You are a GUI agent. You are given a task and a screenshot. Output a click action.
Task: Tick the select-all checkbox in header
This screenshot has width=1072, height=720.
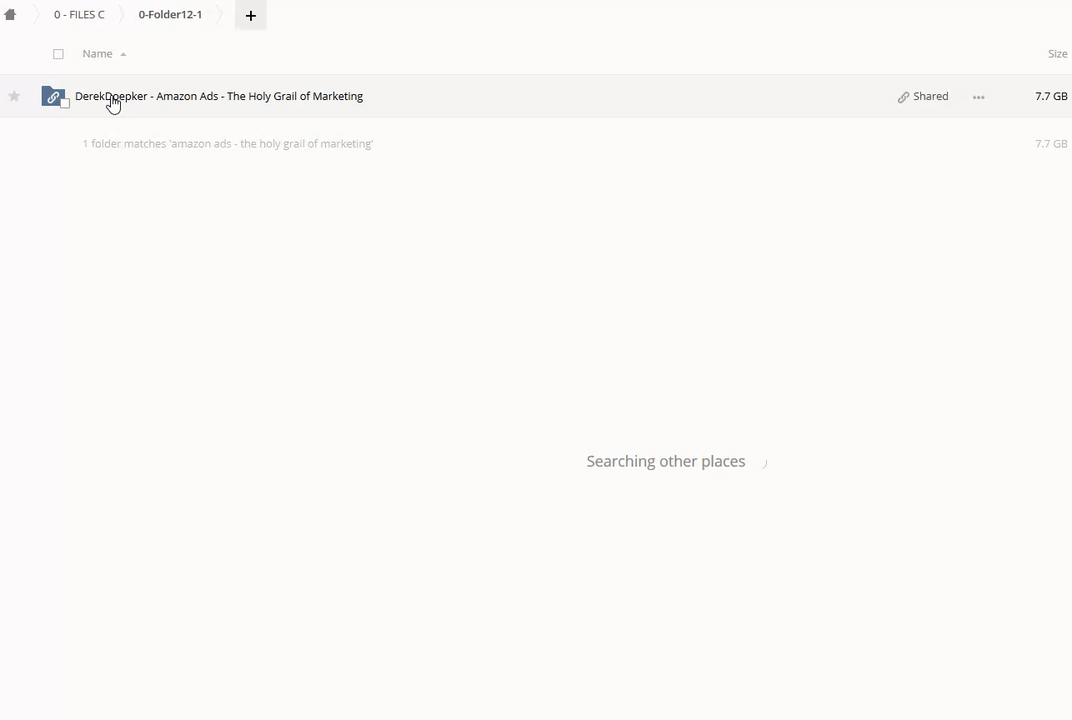point(58,54)
